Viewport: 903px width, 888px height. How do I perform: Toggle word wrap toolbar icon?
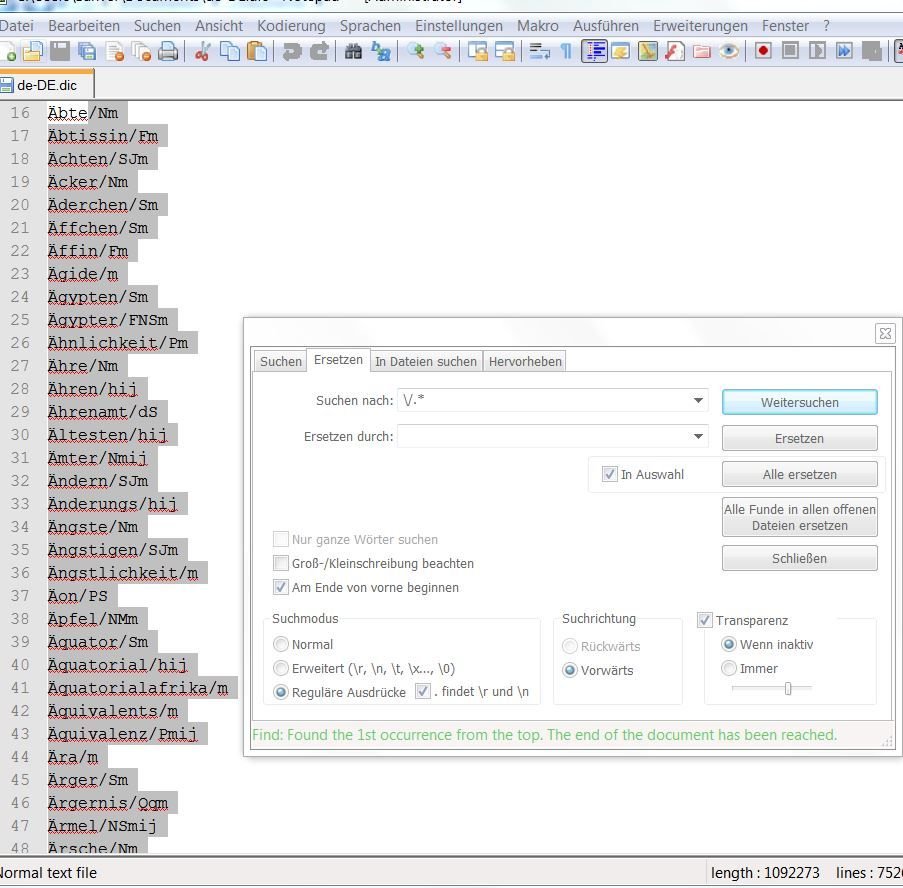click(x=540, y=52)
